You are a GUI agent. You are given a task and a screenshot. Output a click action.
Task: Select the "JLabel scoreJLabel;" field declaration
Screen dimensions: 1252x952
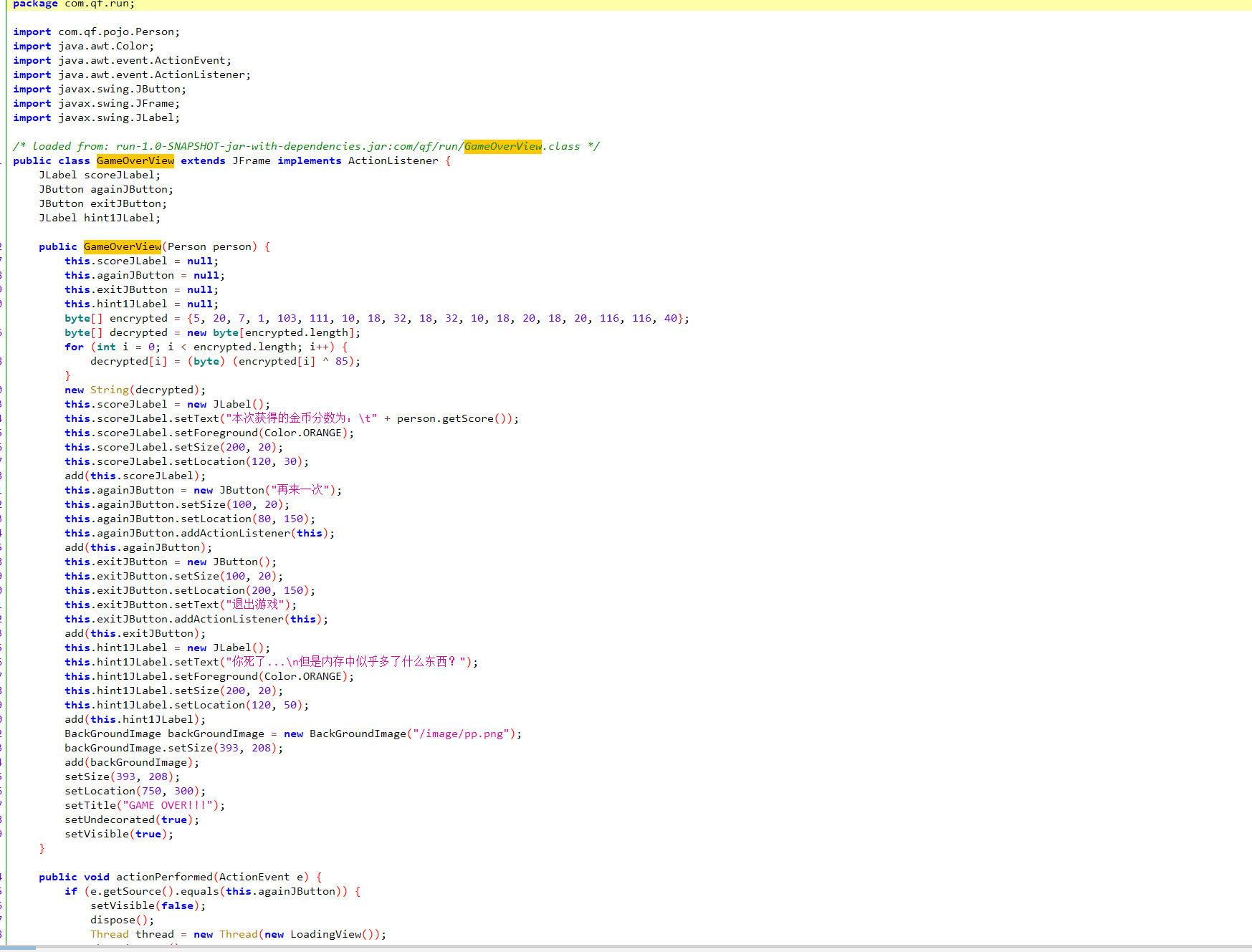pyautogui.click(x=100, y=175)
